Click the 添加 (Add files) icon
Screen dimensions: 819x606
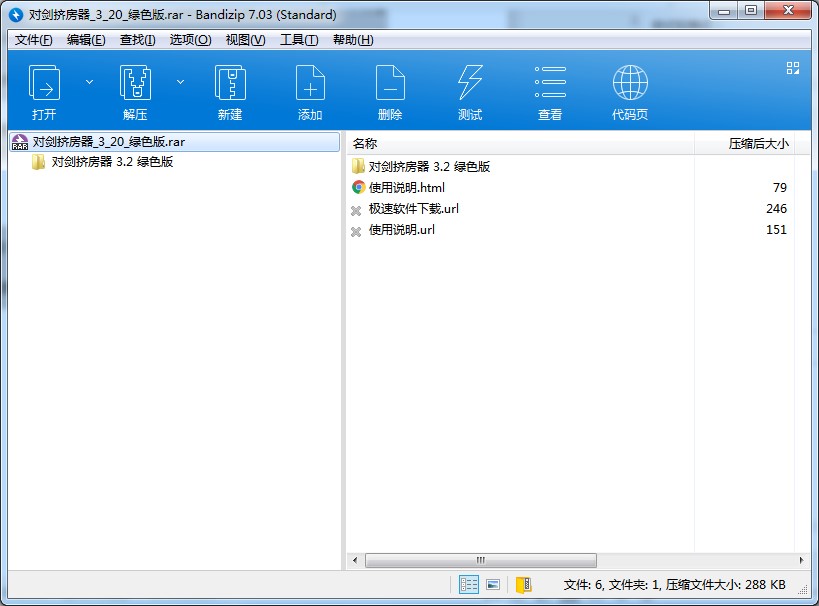310,83
